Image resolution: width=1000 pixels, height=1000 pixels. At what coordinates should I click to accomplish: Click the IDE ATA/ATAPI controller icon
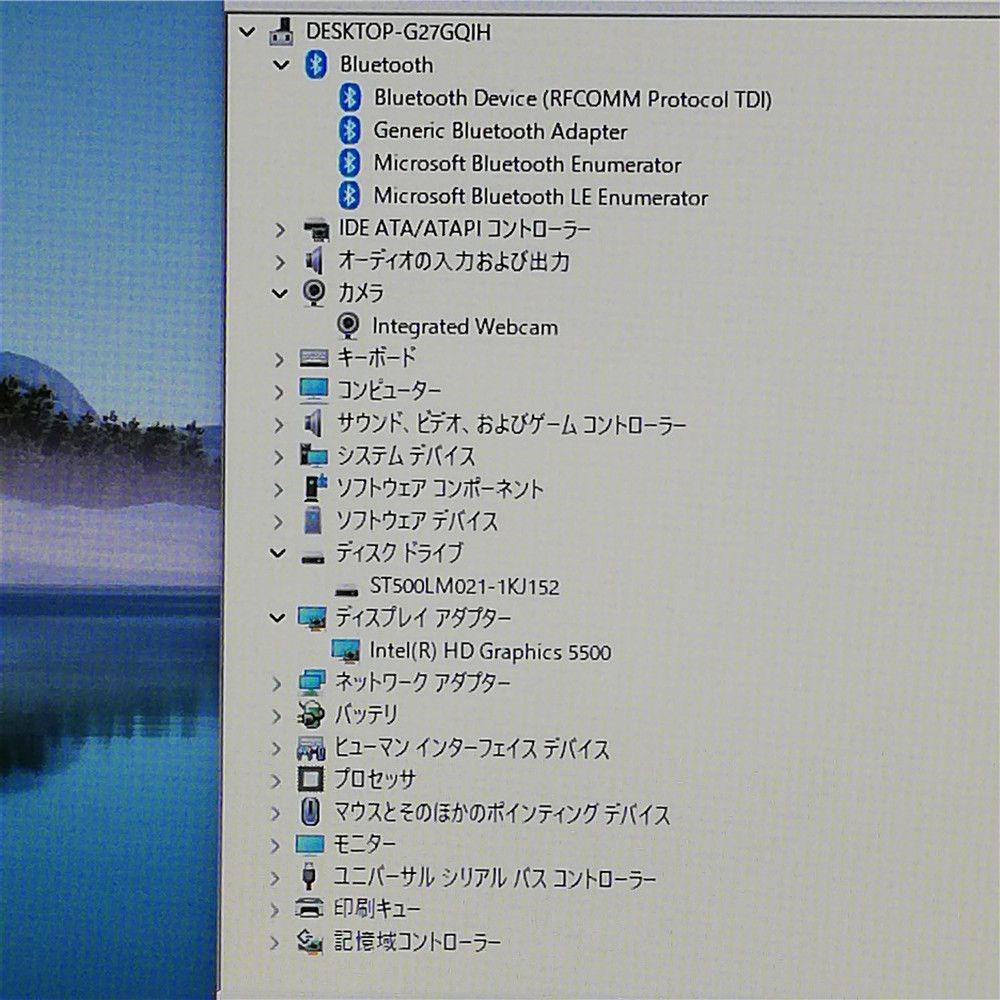pyautogui.click(x=316, y=229)
